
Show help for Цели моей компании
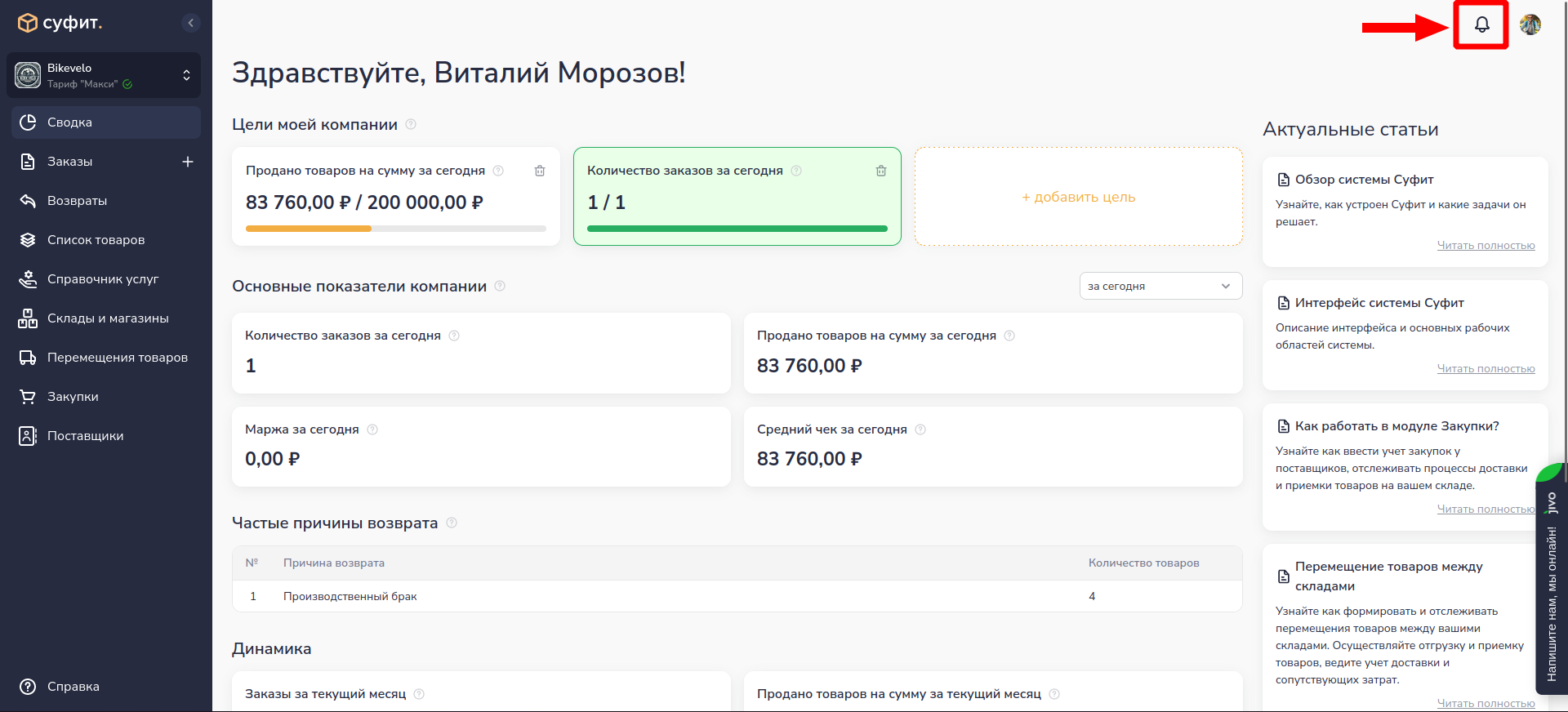click(x=411, y=124)
